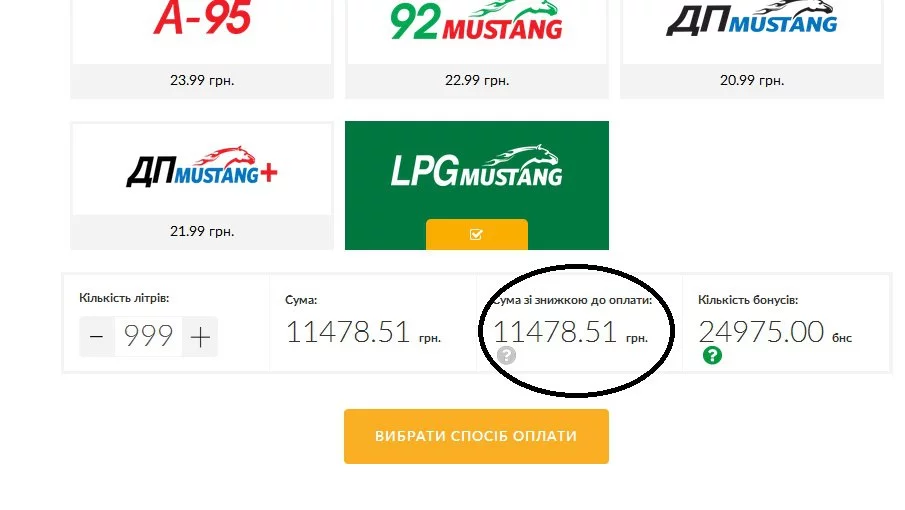Increase liters with the plus button
This screenshot has width=905, height=510.
pyautogui.click(x=200, y=336)
